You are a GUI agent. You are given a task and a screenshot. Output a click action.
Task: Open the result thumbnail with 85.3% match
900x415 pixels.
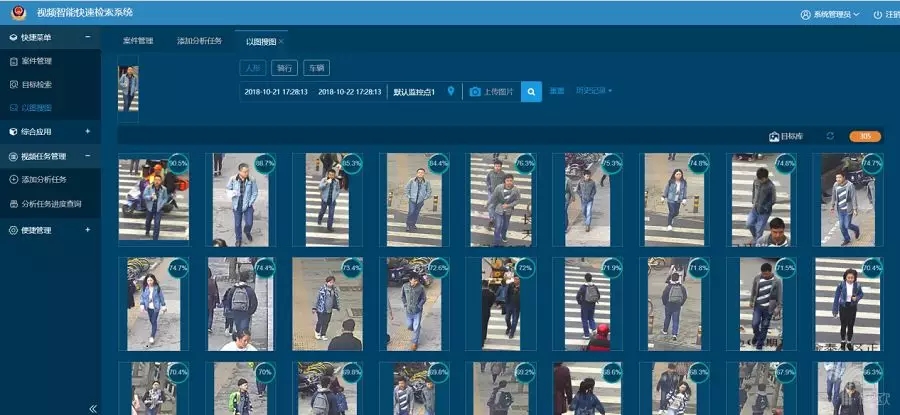(x=327, y=200)
